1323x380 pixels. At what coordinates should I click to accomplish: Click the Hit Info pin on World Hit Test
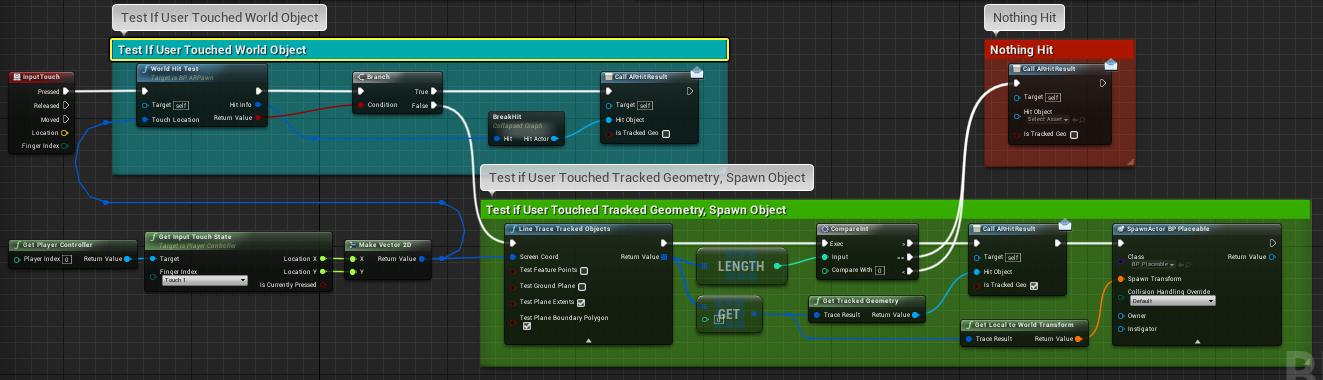[x=259, y=104]
